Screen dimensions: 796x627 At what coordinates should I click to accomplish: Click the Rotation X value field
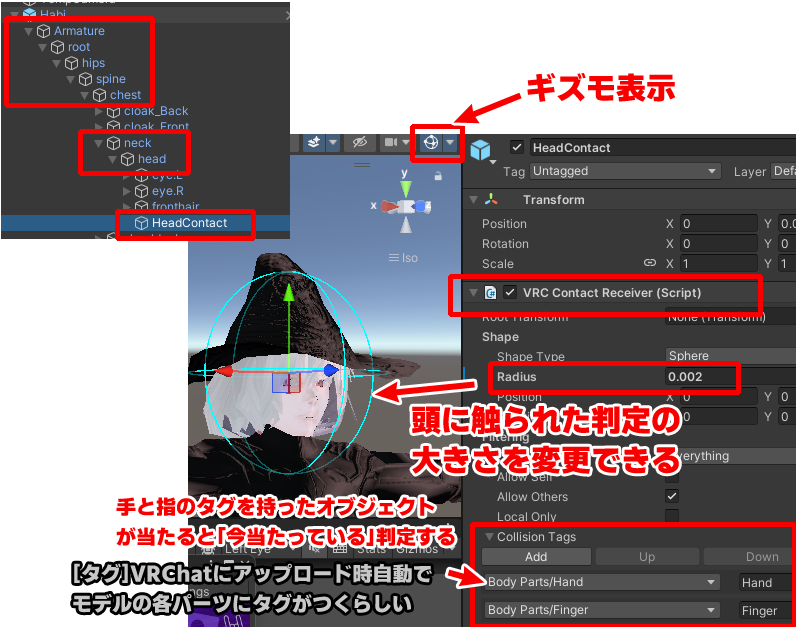point(718,244)
